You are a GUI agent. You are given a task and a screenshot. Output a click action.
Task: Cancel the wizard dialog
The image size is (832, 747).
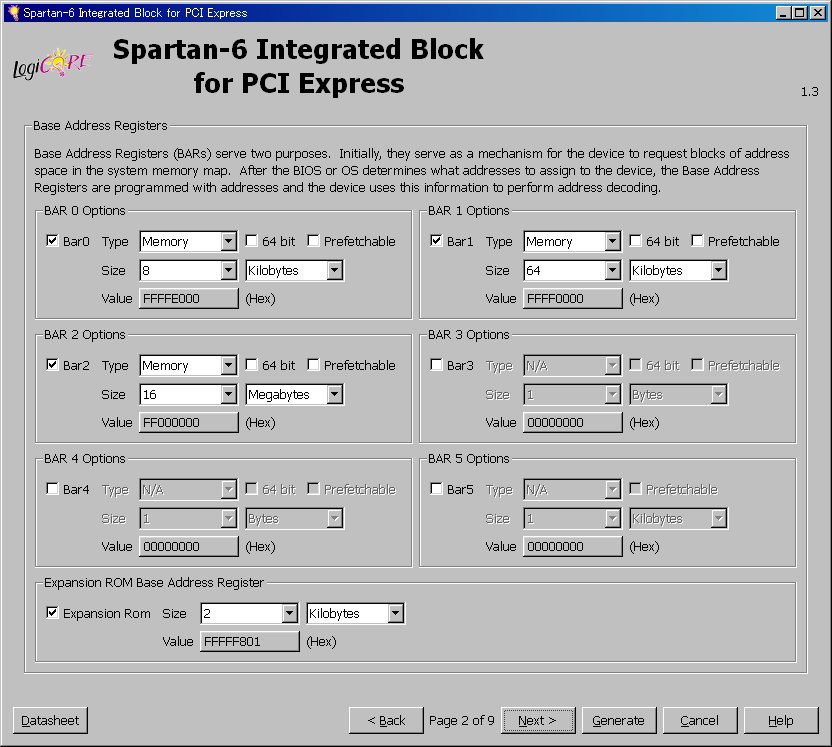tap(699, 720)
